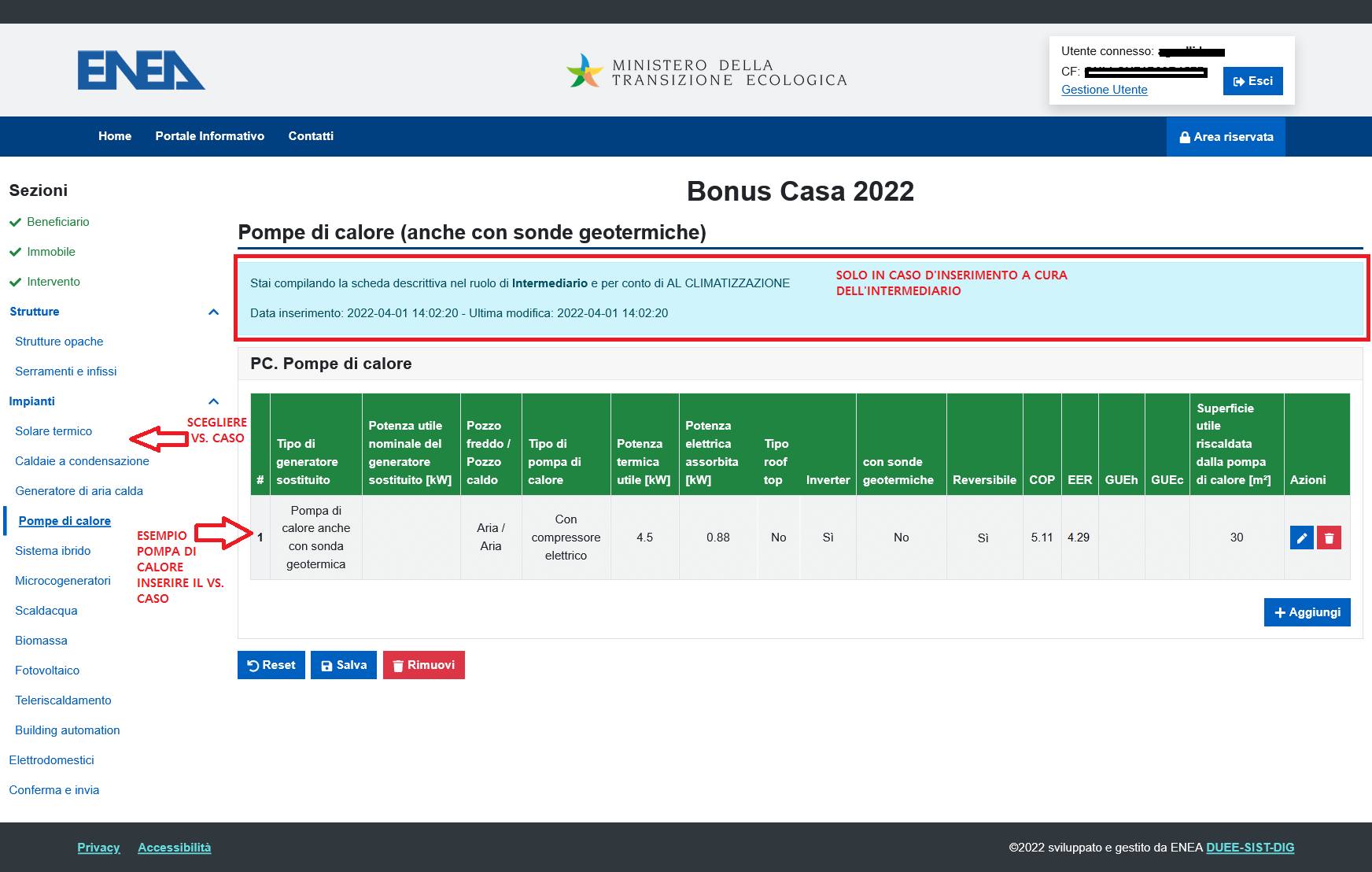Collapse the Impianti section chevron

pyautogui.click(x=213, y=401)
